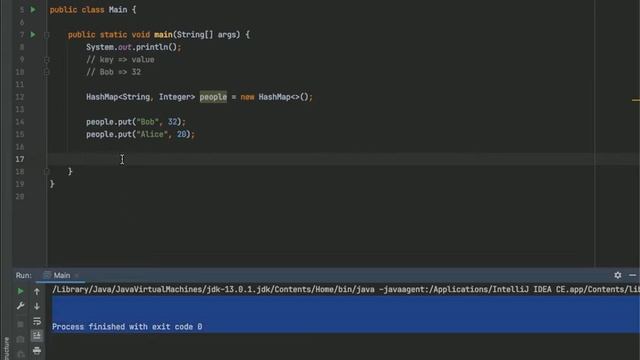Screen dimensions: 640x360
Task: Click the run gutter icon beside main method
Action: pos(33,35)
